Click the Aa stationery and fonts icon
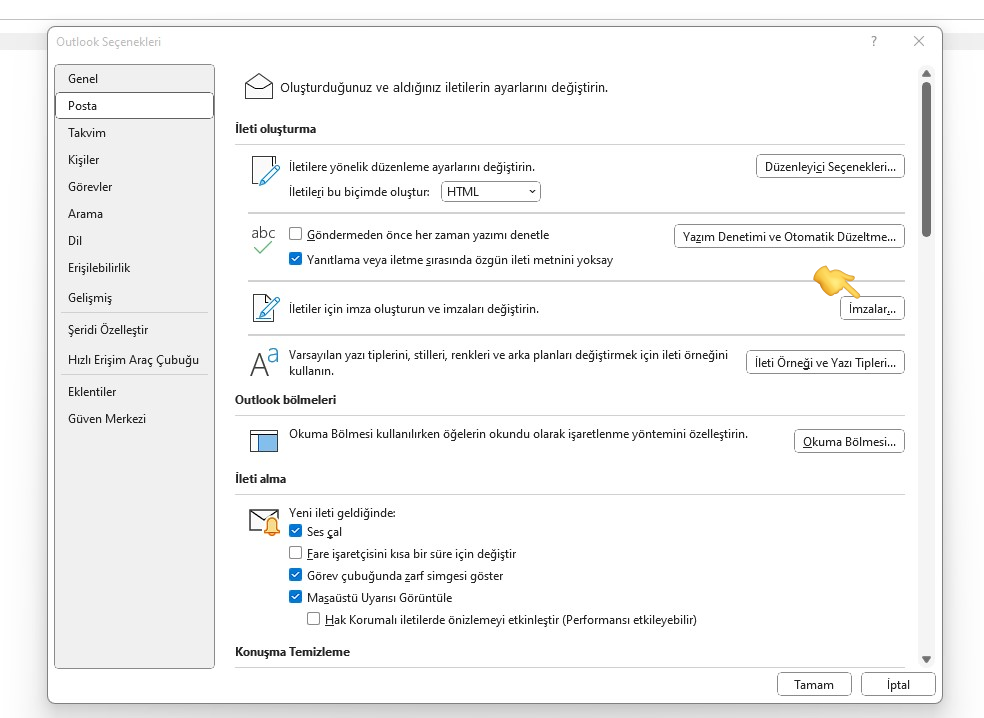Screen dimensions: 984x718 [261, 362]
